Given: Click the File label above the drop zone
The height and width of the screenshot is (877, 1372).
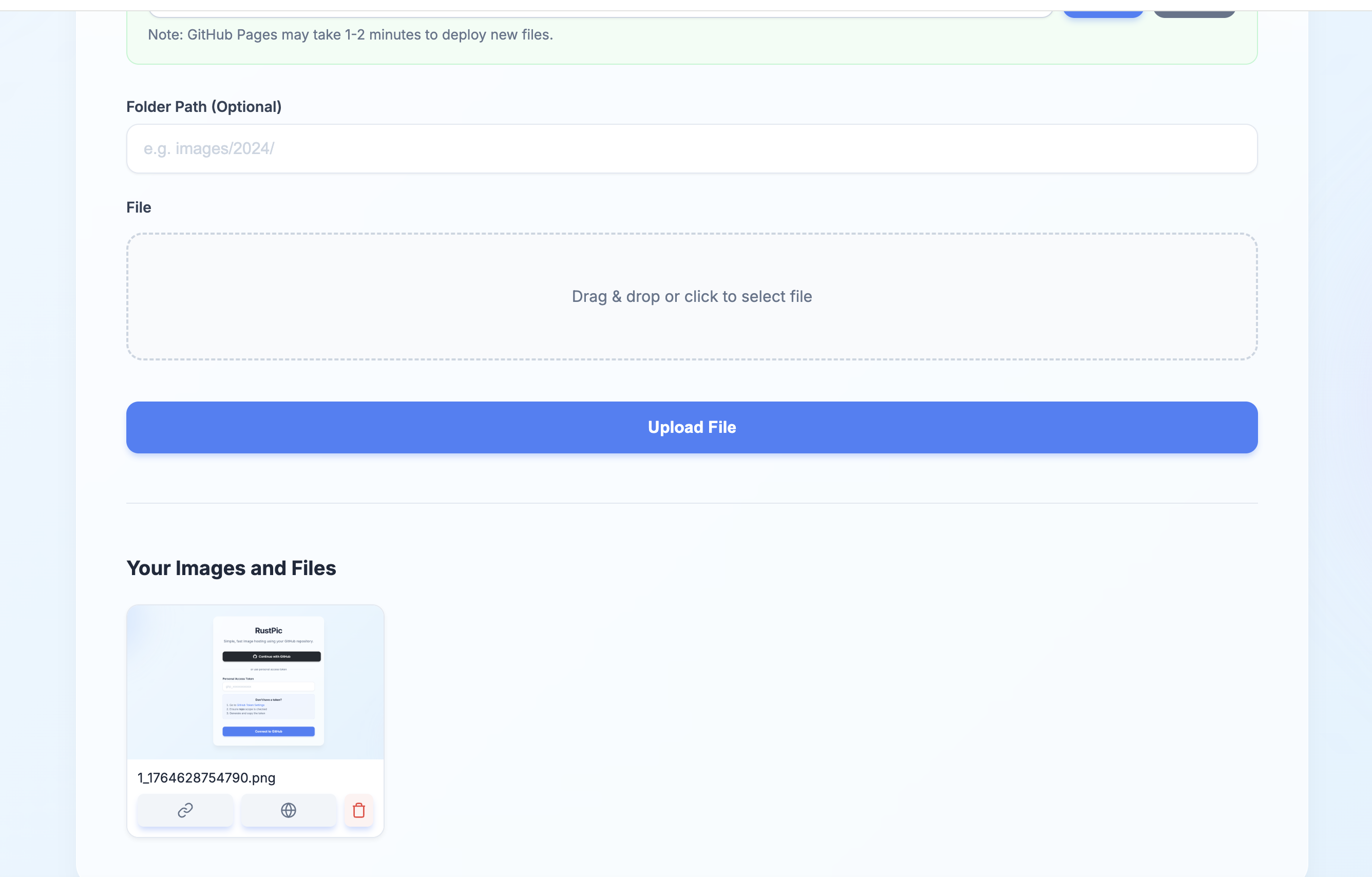Looking at the screenshot, I should pos(139,207).
